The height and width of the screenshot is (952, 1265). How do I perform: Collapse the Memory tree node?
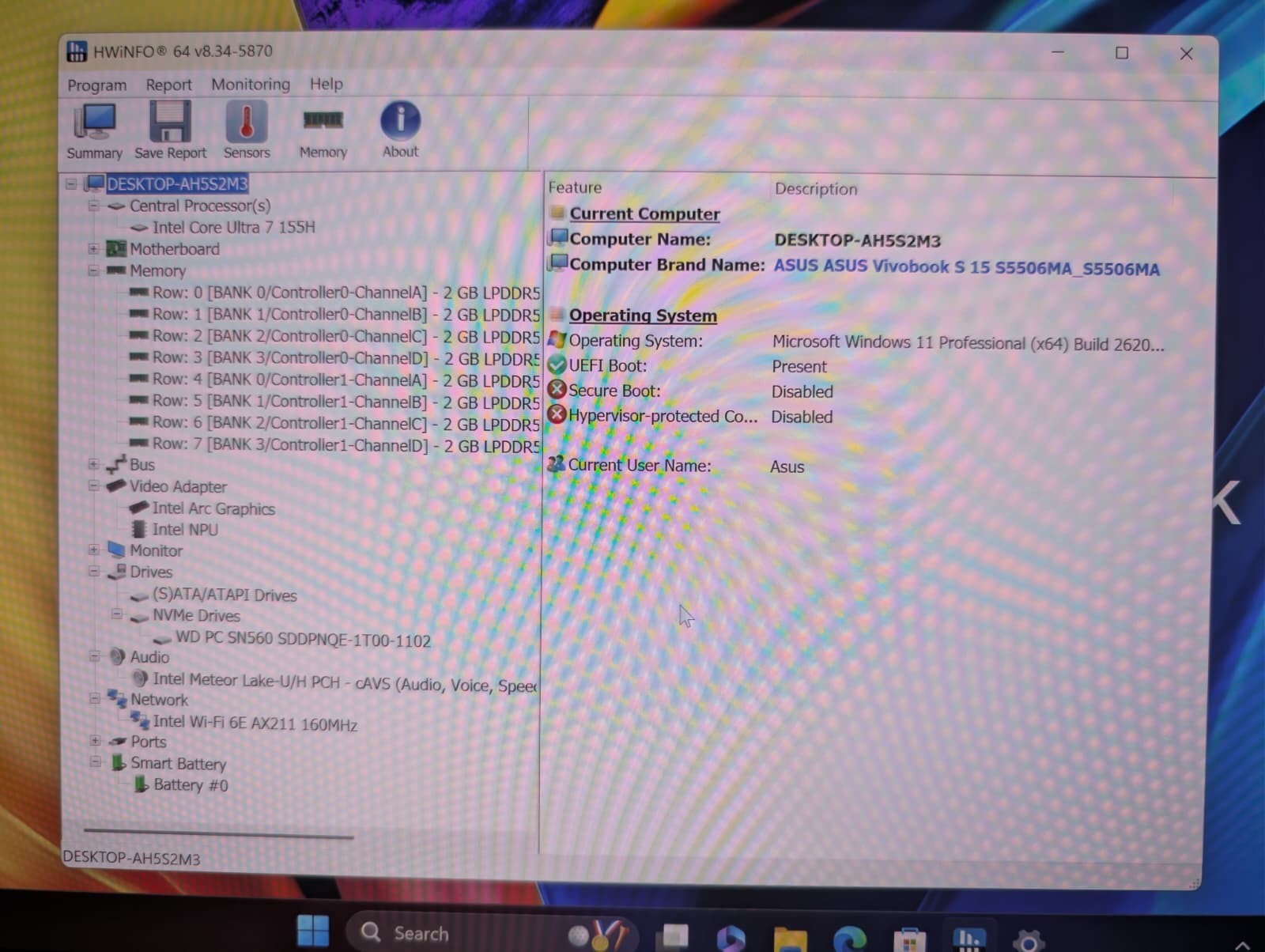93,270
